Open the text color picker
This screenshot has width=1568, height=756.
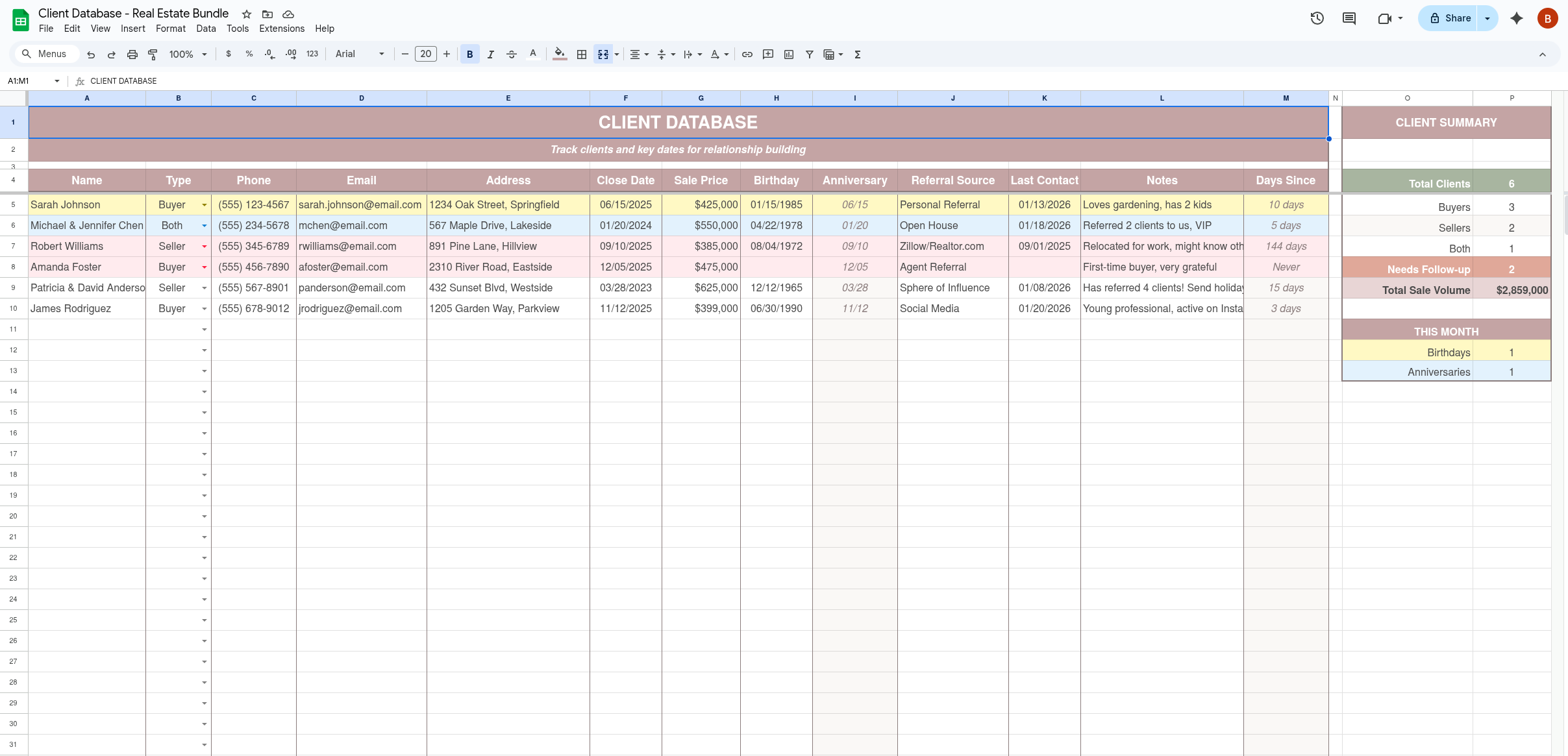click(532, 54)
